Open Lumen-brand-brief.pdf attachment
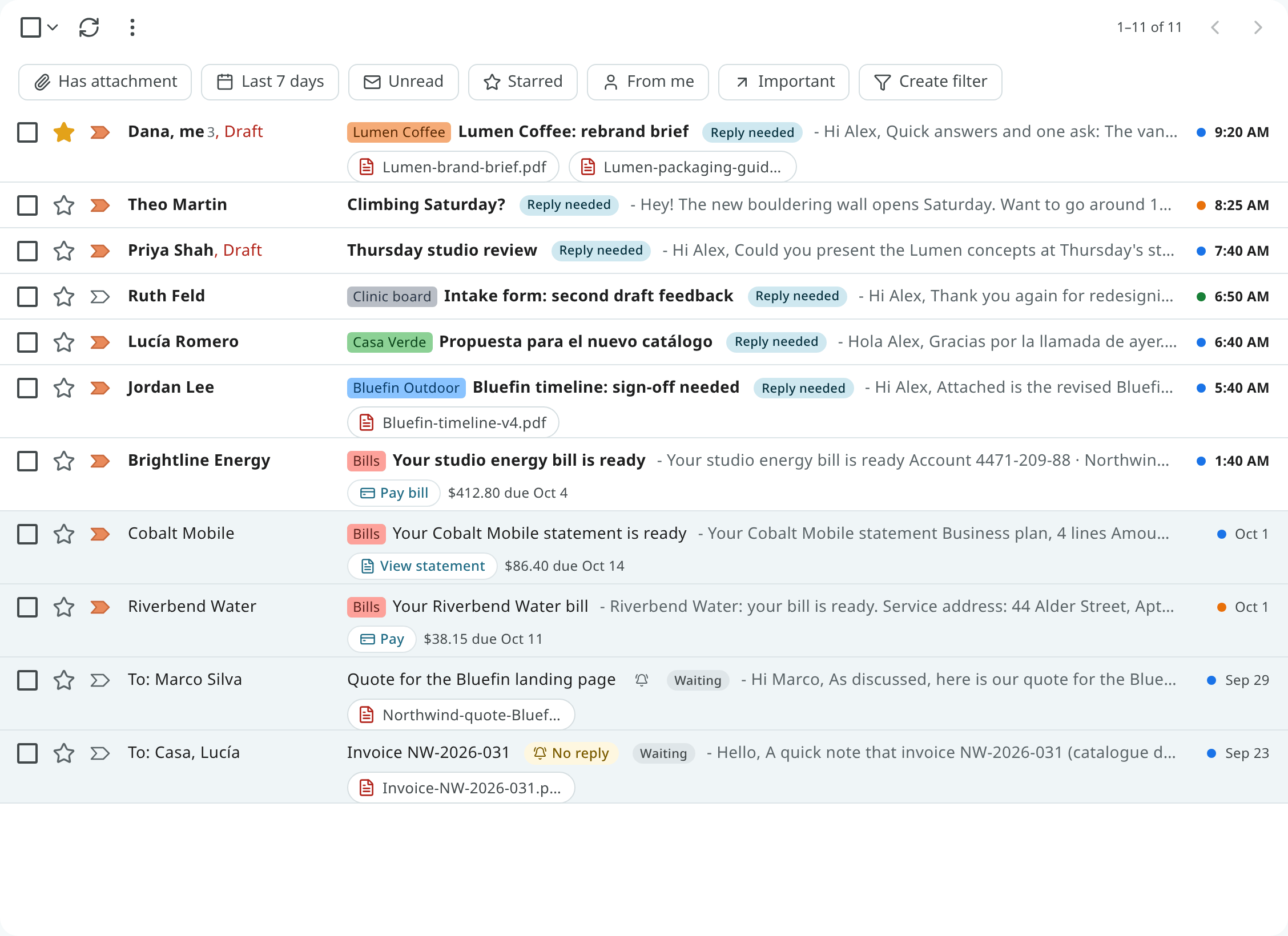Screen dimensions: 1288x936 [453, 167]
